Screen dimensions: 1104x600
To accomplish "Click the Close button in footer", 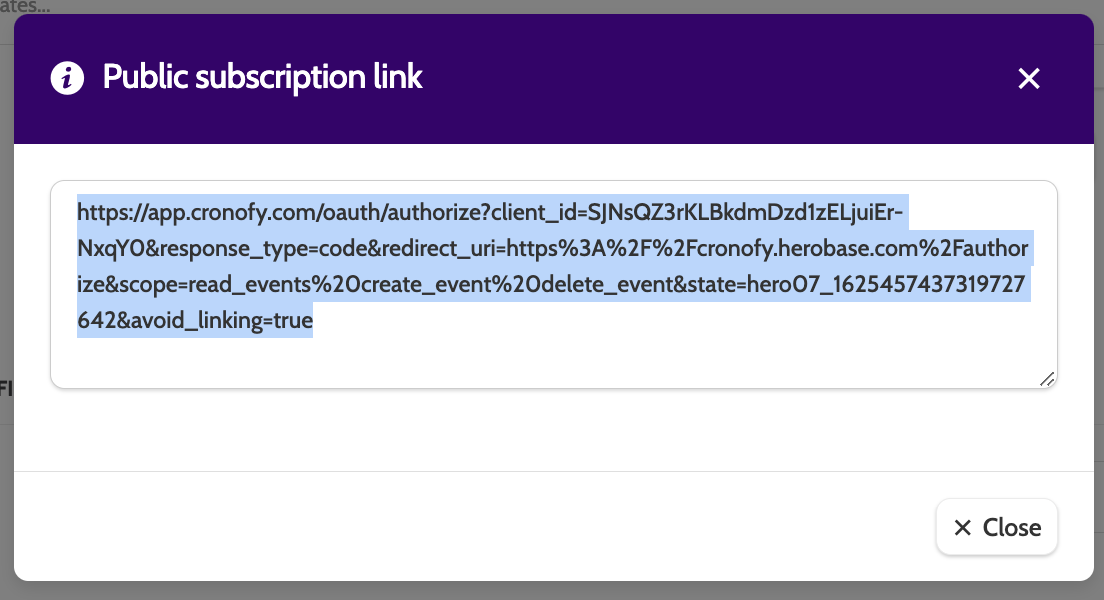I will 997,527.
